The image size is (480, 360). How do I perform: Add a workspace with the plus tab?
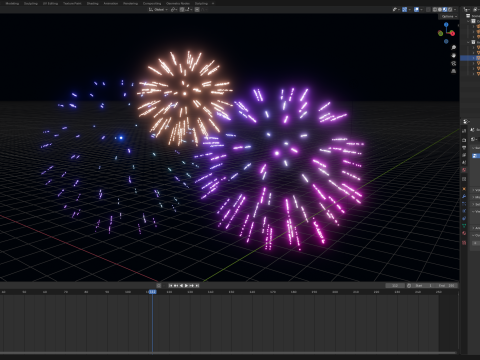click(213, 3)
